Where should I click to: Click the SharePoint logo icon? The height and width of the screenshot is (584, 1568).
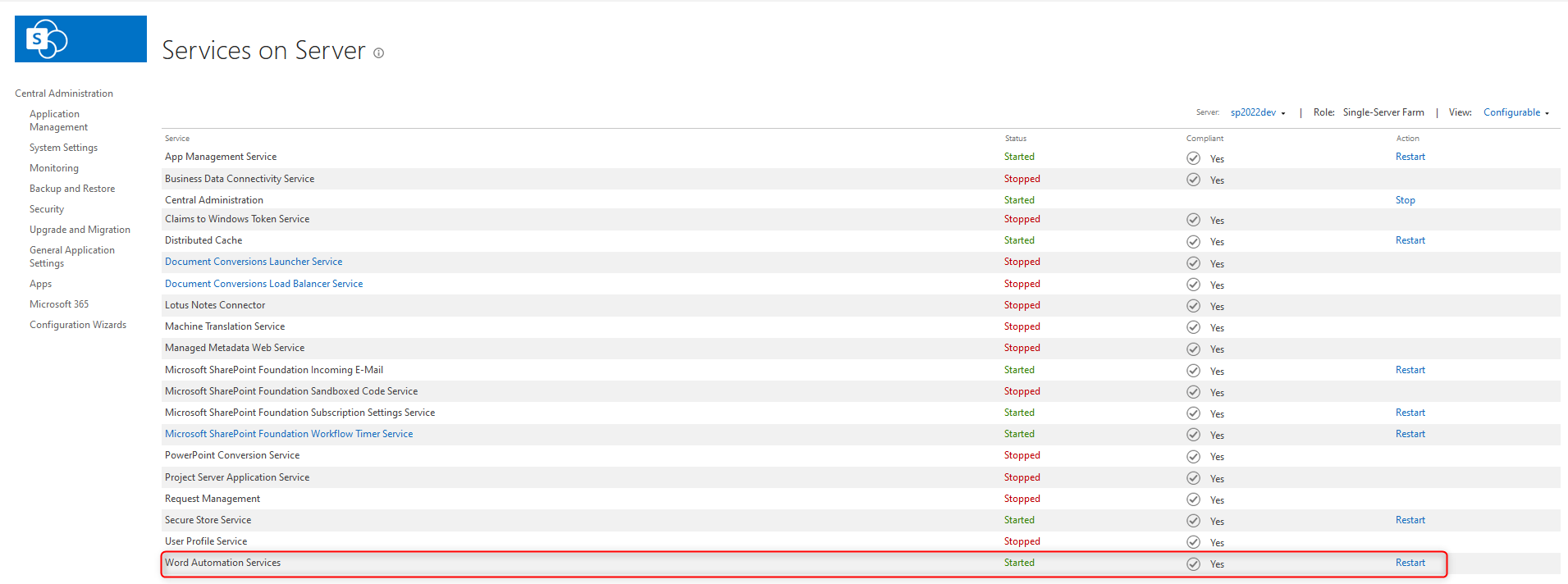coord(47,39)
